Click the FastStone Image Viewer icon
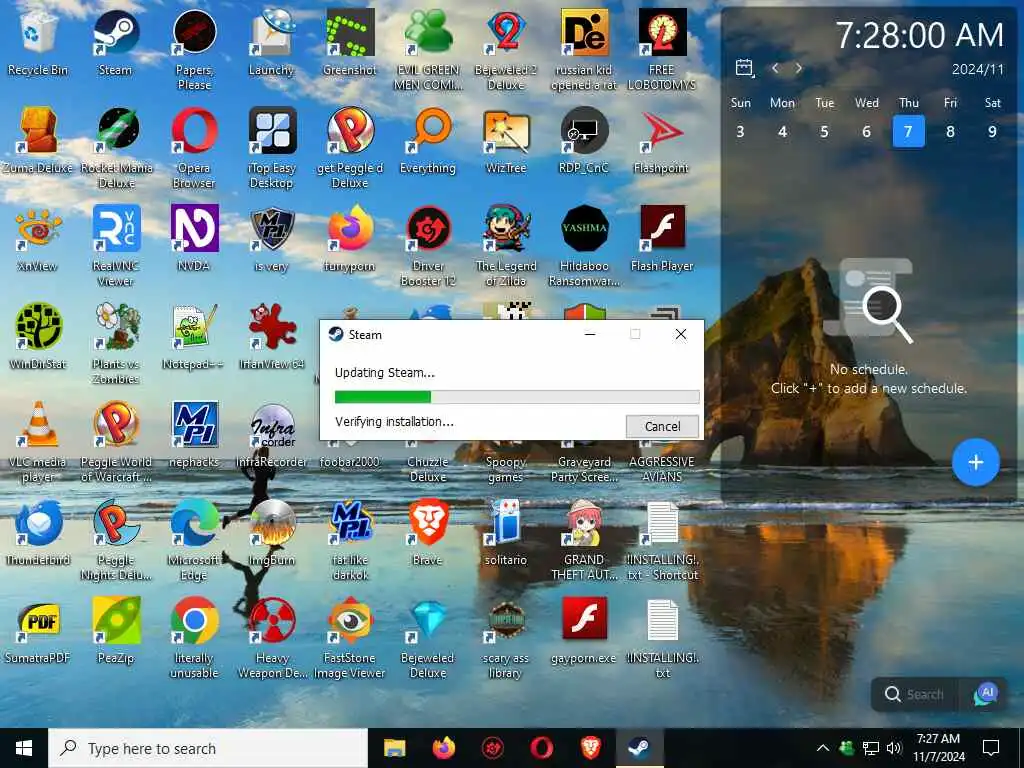This screenshot has height=768, width=1024. pos(349,620)
